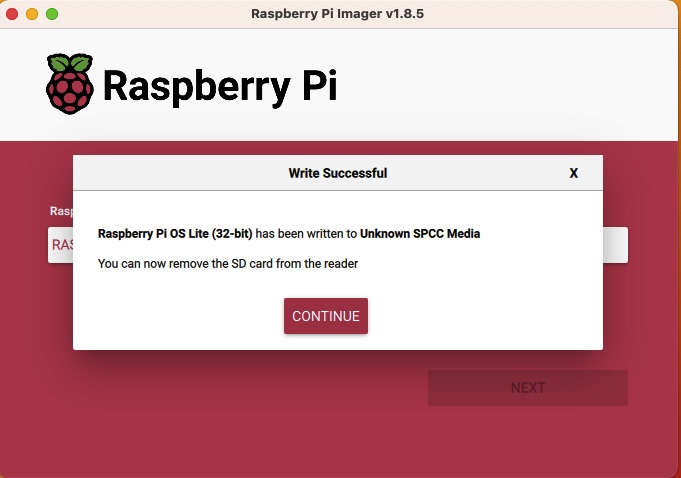The height and width of the screenshot is (478, 681).
Task: Click the bold Unknown SPCC Media text
Action: 419,234
